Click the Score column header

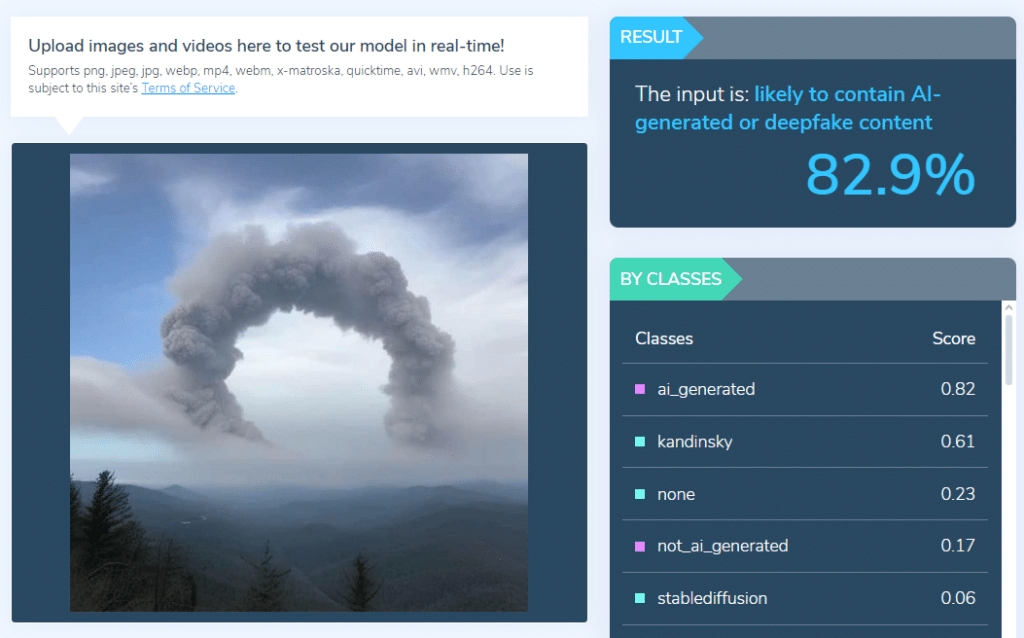pyautogui.click(x=953, y=338)
